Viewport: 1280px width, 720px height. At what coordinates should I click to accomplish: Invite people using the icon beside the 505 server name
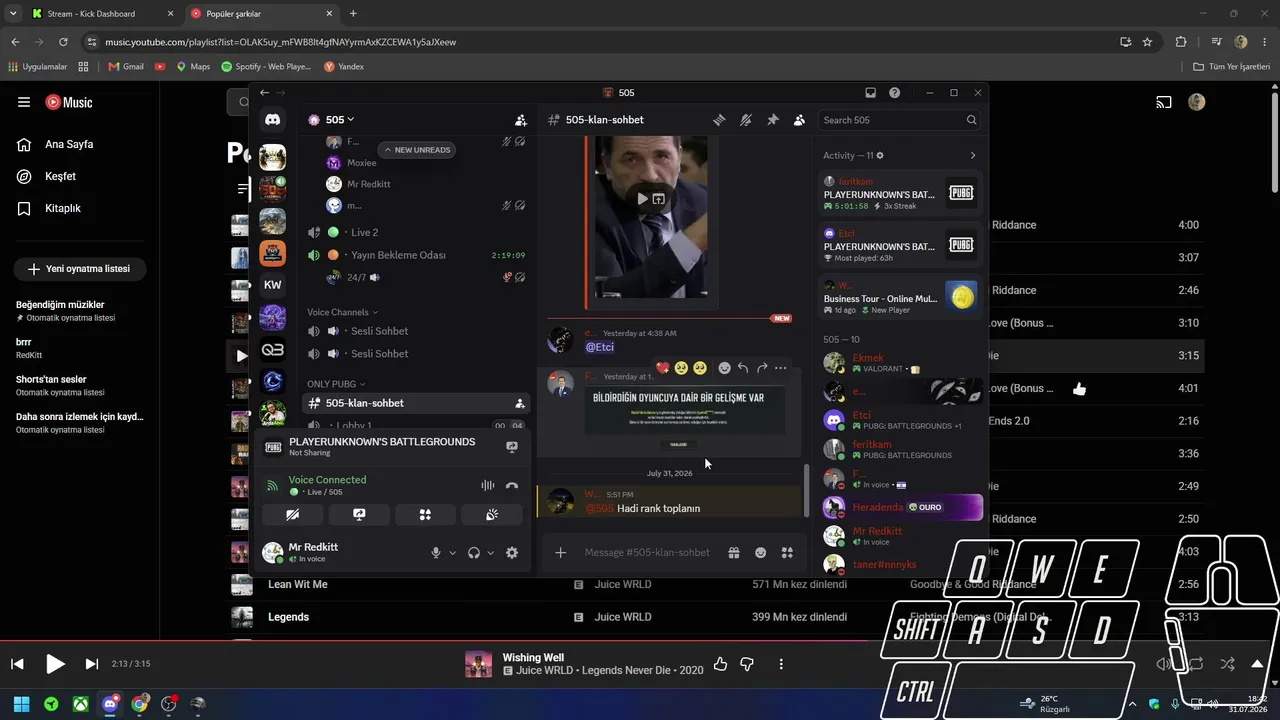tap(520, 120)
